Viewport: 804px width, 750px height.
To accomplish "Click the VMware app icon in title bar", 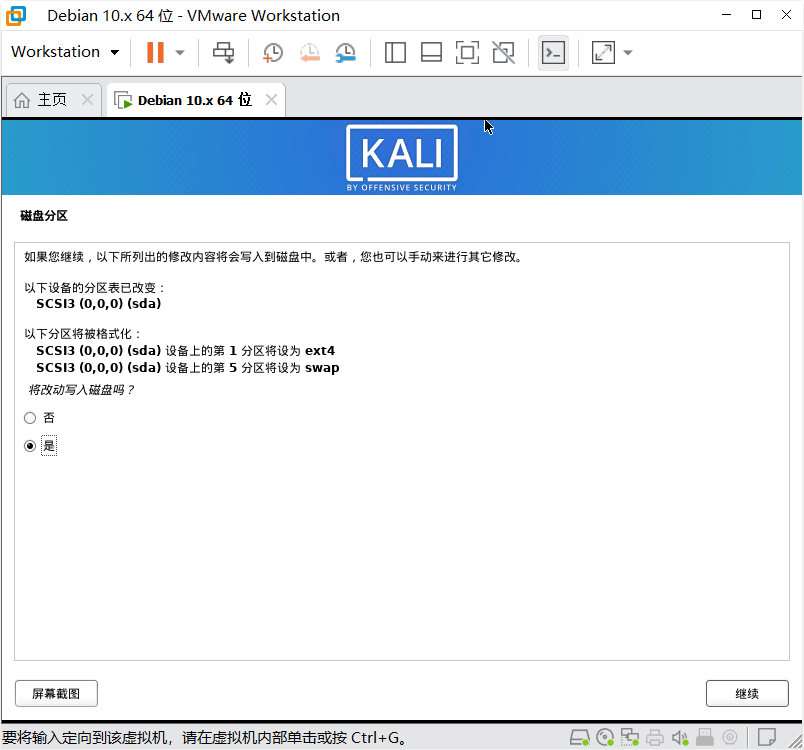I will (x=16, y=15).
